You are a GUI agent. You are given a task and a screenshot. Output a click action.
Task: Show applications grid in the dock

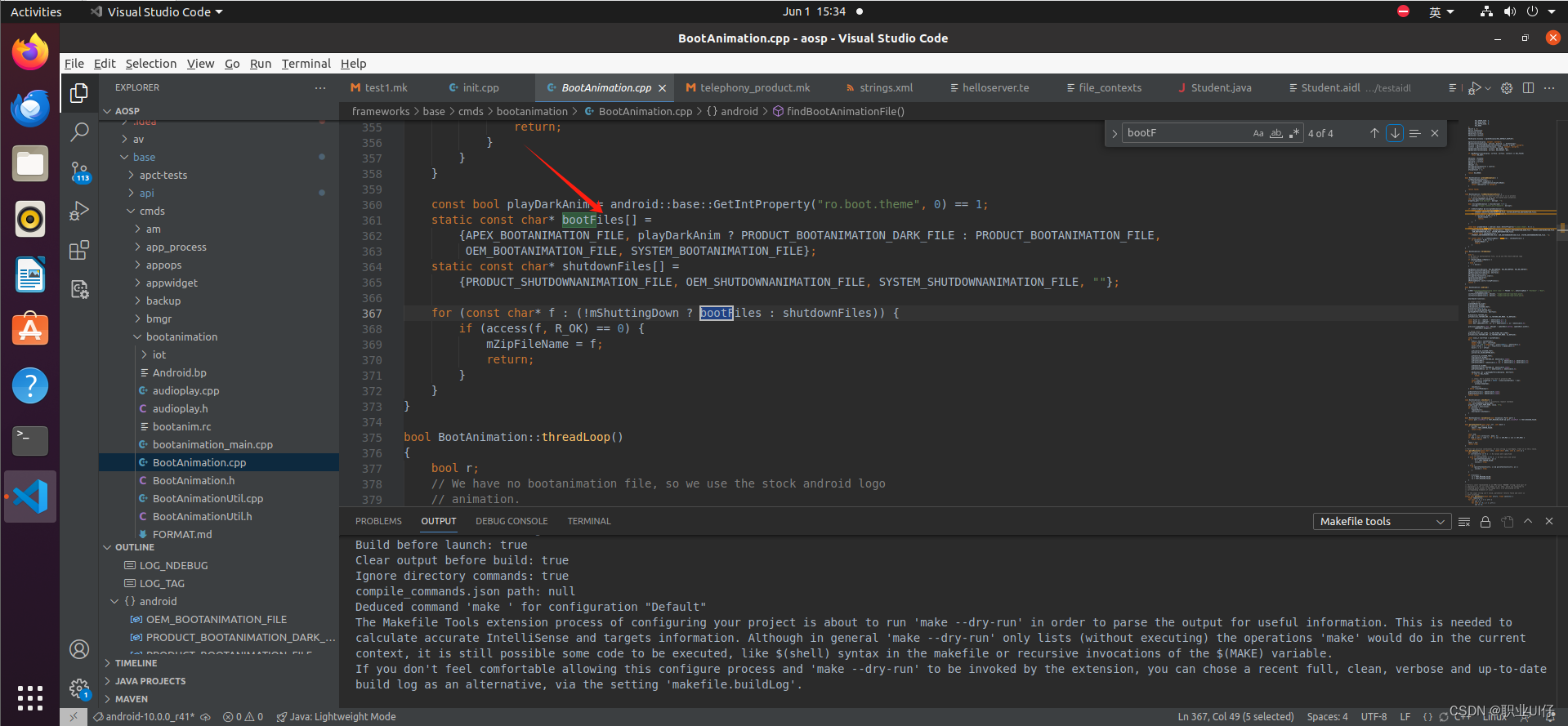coord(30,698)
